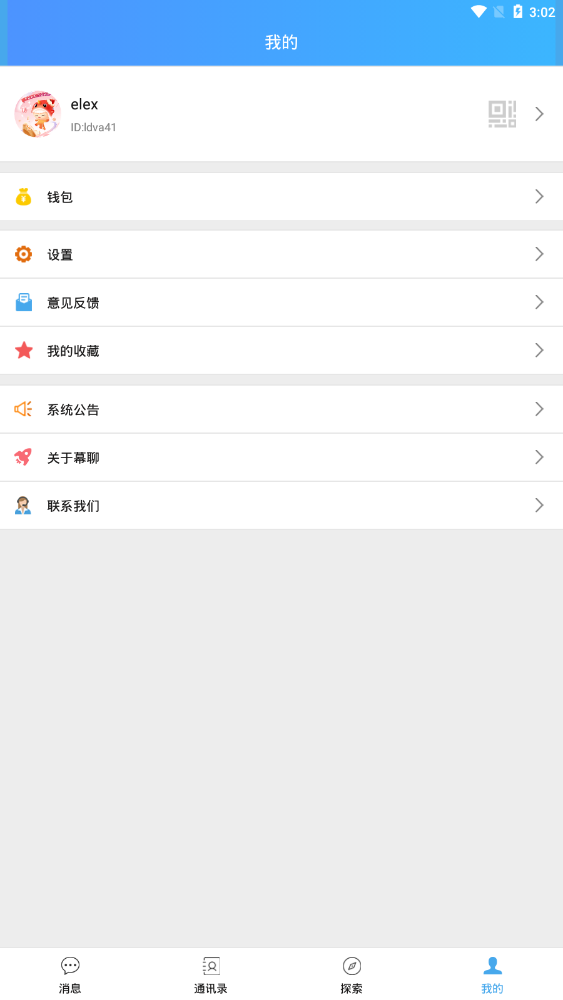The width and height of the screenshot is (563, 1000).
Task: Switch to the 探索 tab
Action: pyautogui.click(x=351, y=975)
